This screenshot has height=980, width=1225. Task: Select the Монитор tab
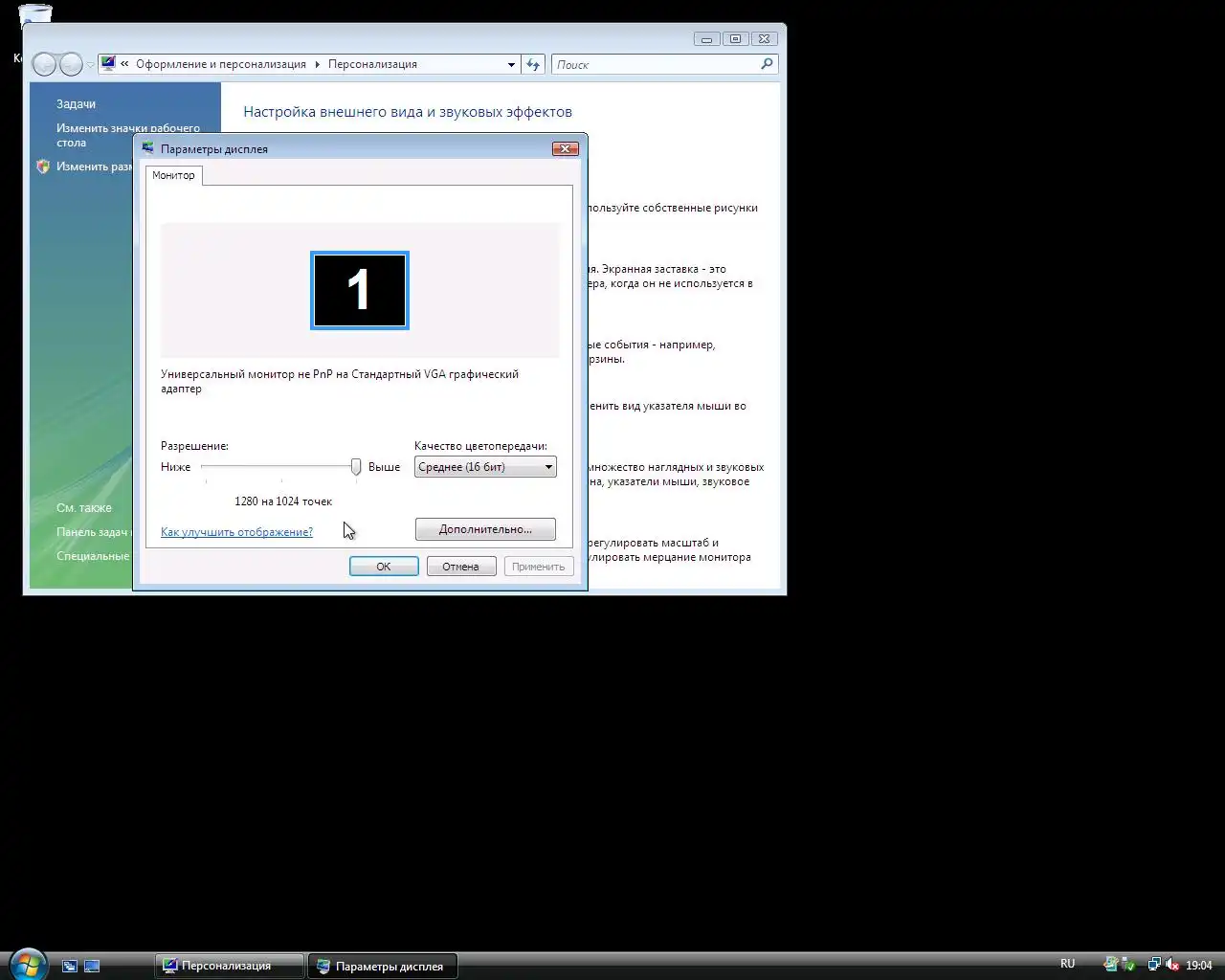[x=173, y=175]
